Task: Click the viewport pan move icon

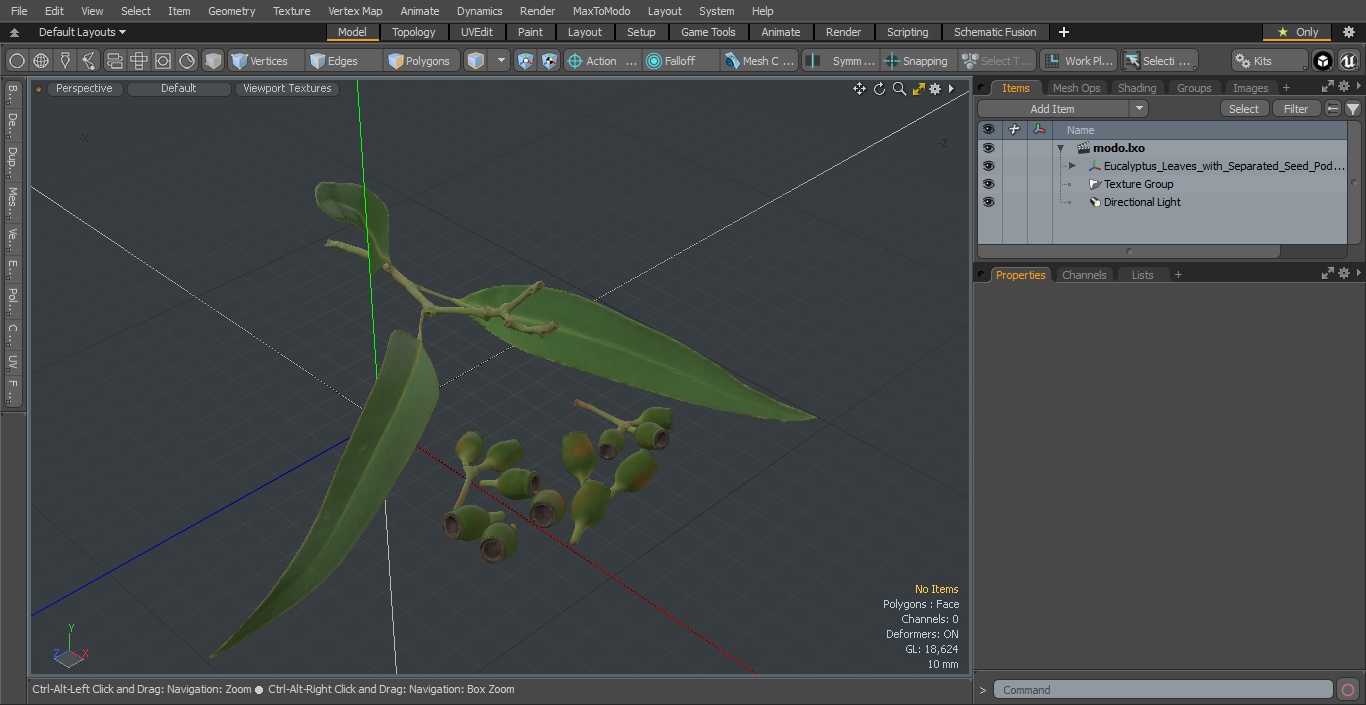Action: pyautogui.click(x=859, y=89)
